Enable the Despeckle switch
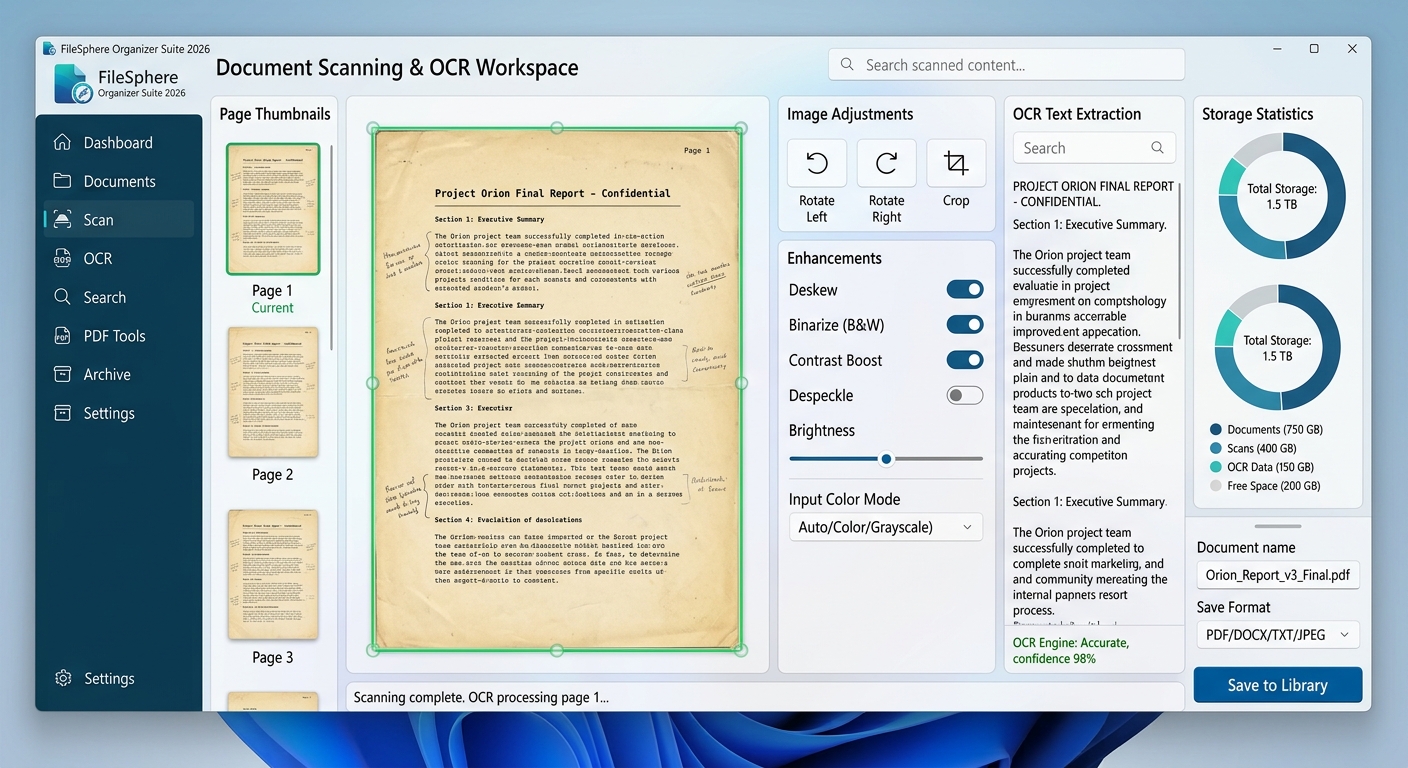This screenshot has height=768, width=1408. (x=965, y=395)
